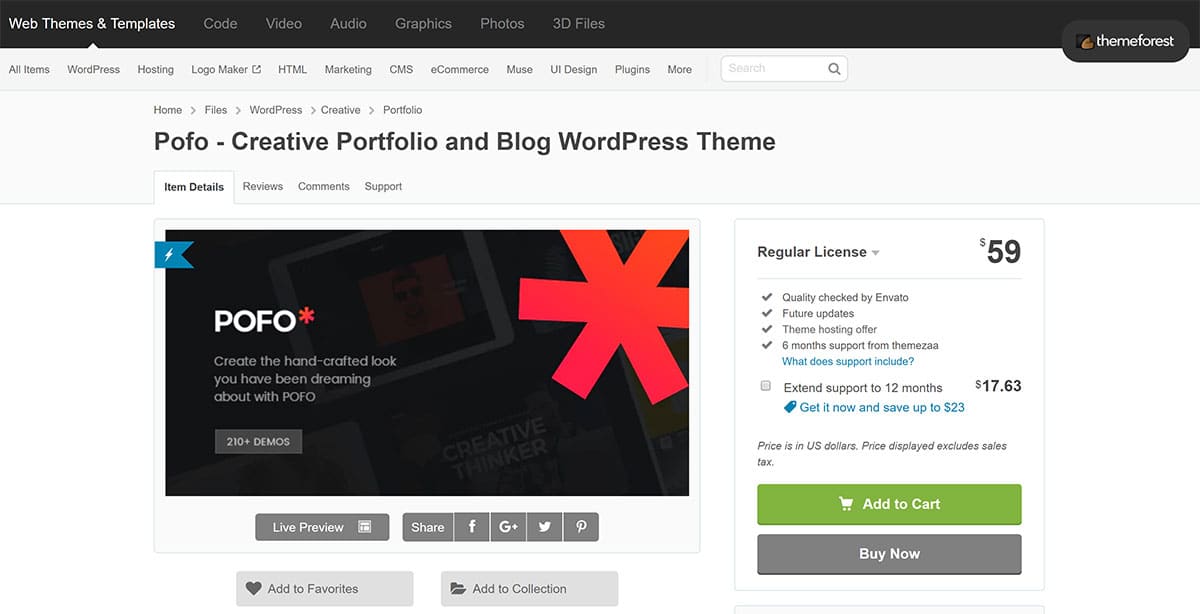Click the ThemeForest logo badge

click(x=1126, y=41)
